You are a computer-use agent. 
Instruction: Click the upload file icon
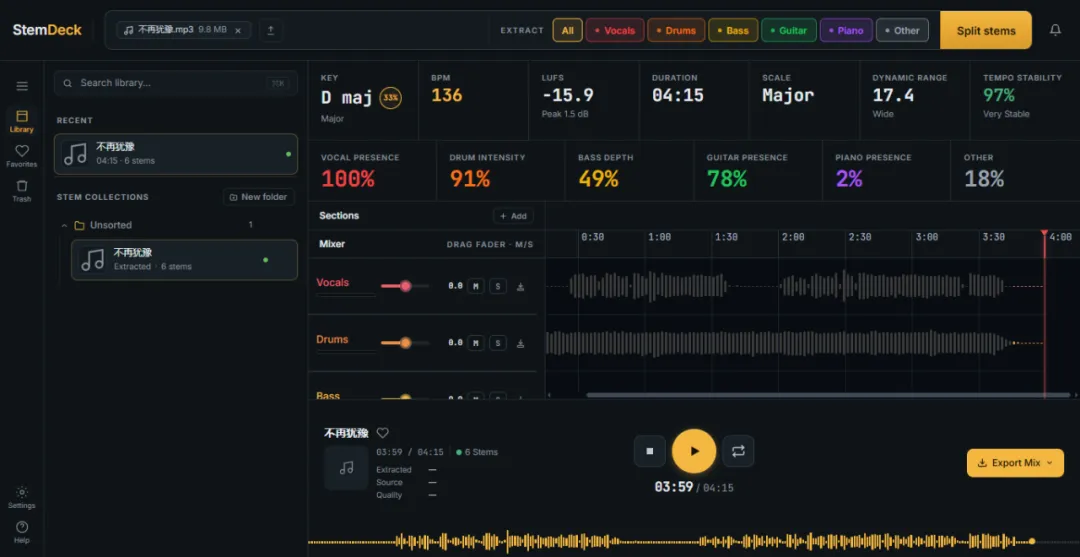pos(271,30)
